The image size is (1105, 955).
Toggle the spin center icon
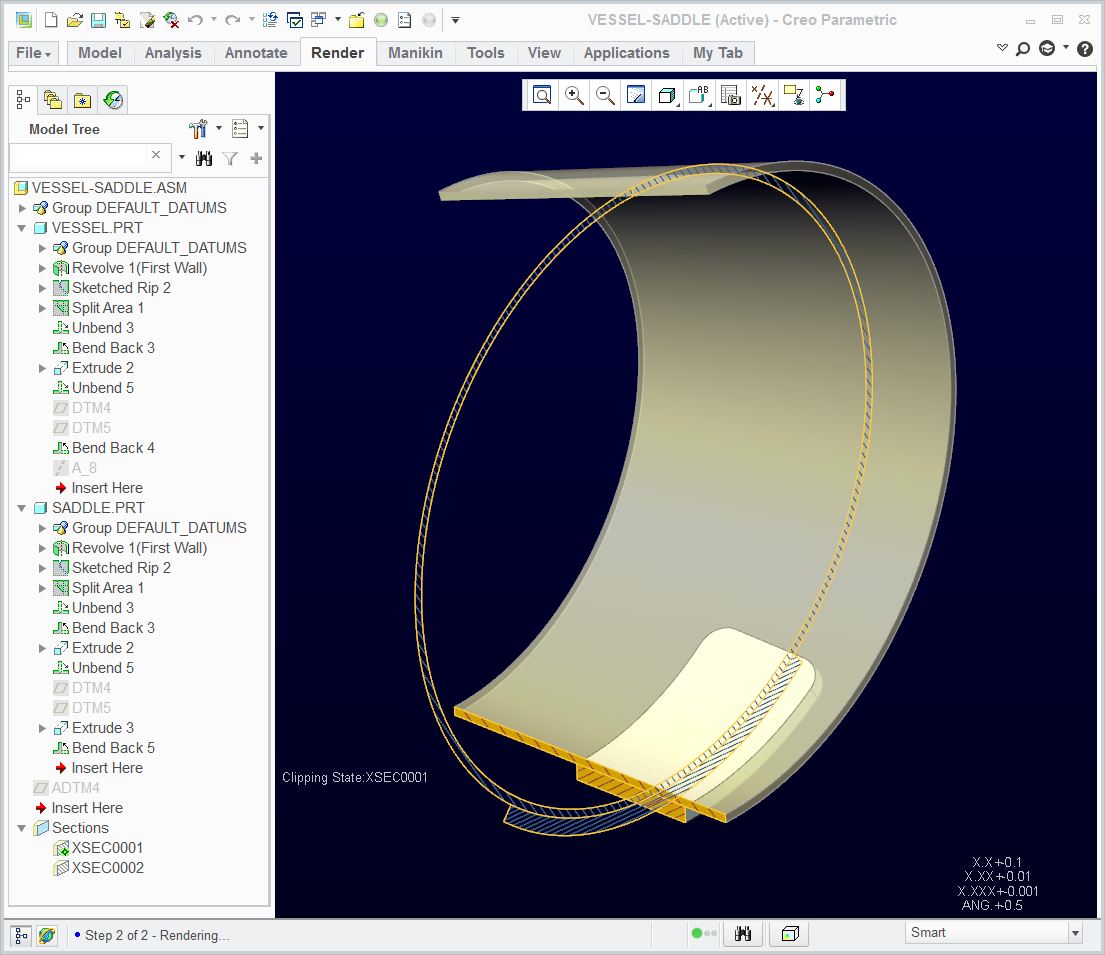pos(825,95)
